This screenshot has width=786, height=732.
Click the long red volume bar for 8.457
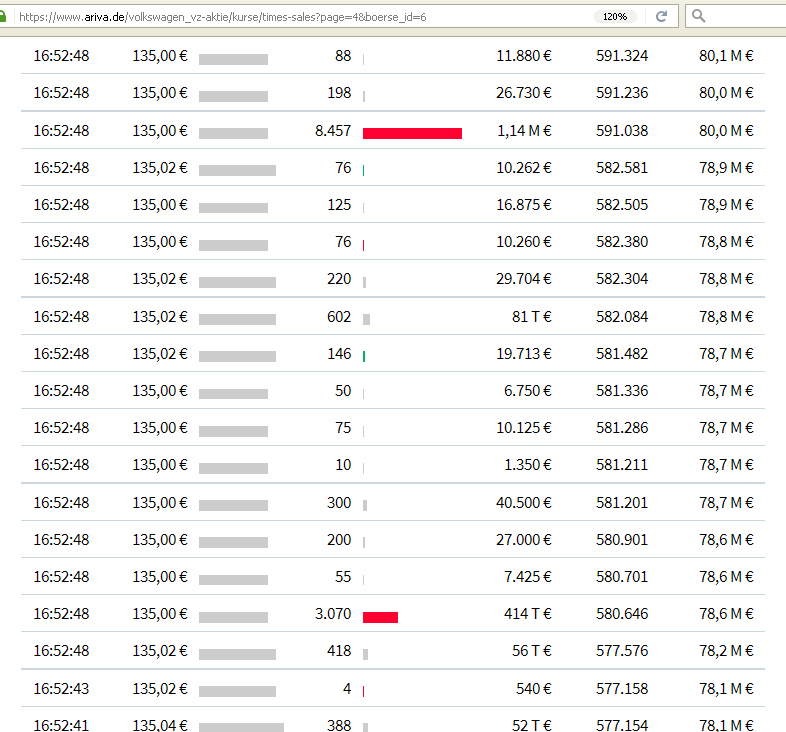412,133
